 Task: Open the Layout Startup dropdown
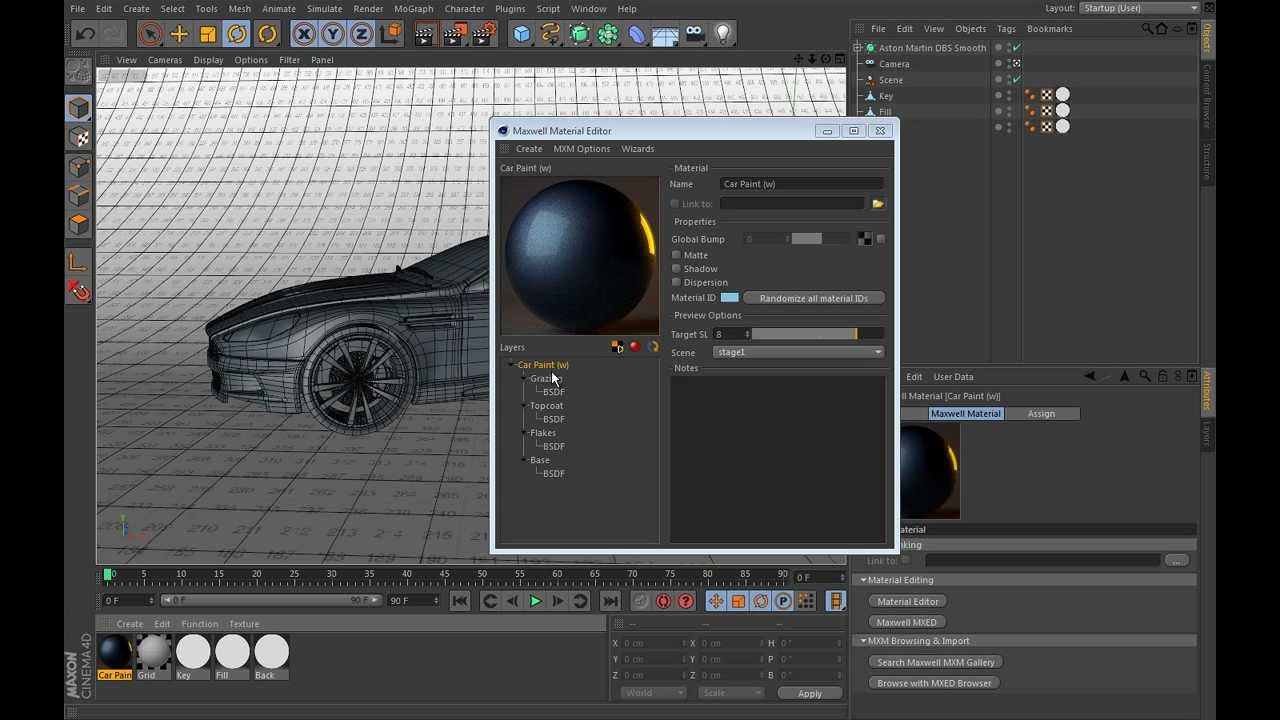(1139, 8)
